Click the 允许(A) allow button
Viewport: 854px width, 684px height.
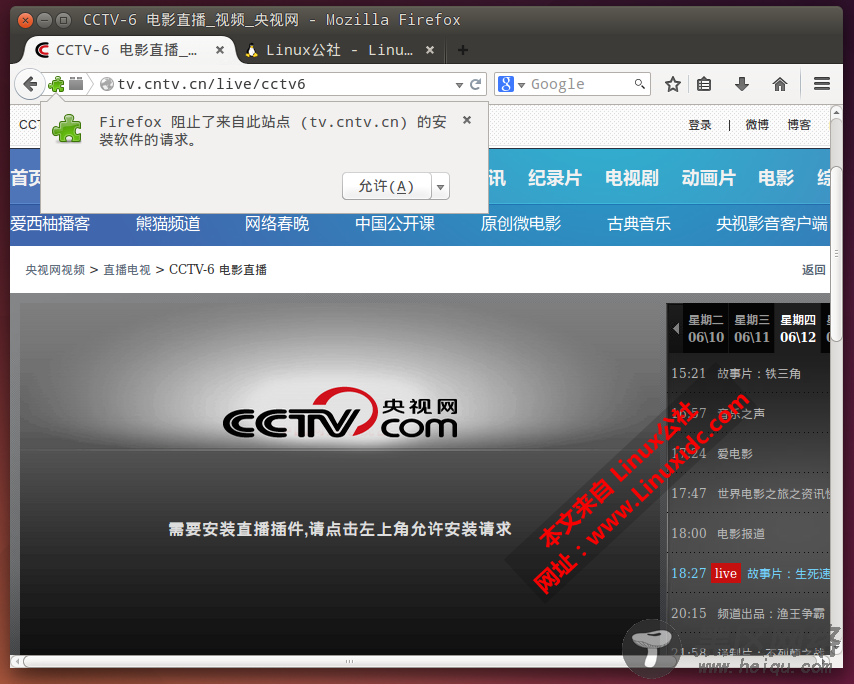(x=387, y=186)
